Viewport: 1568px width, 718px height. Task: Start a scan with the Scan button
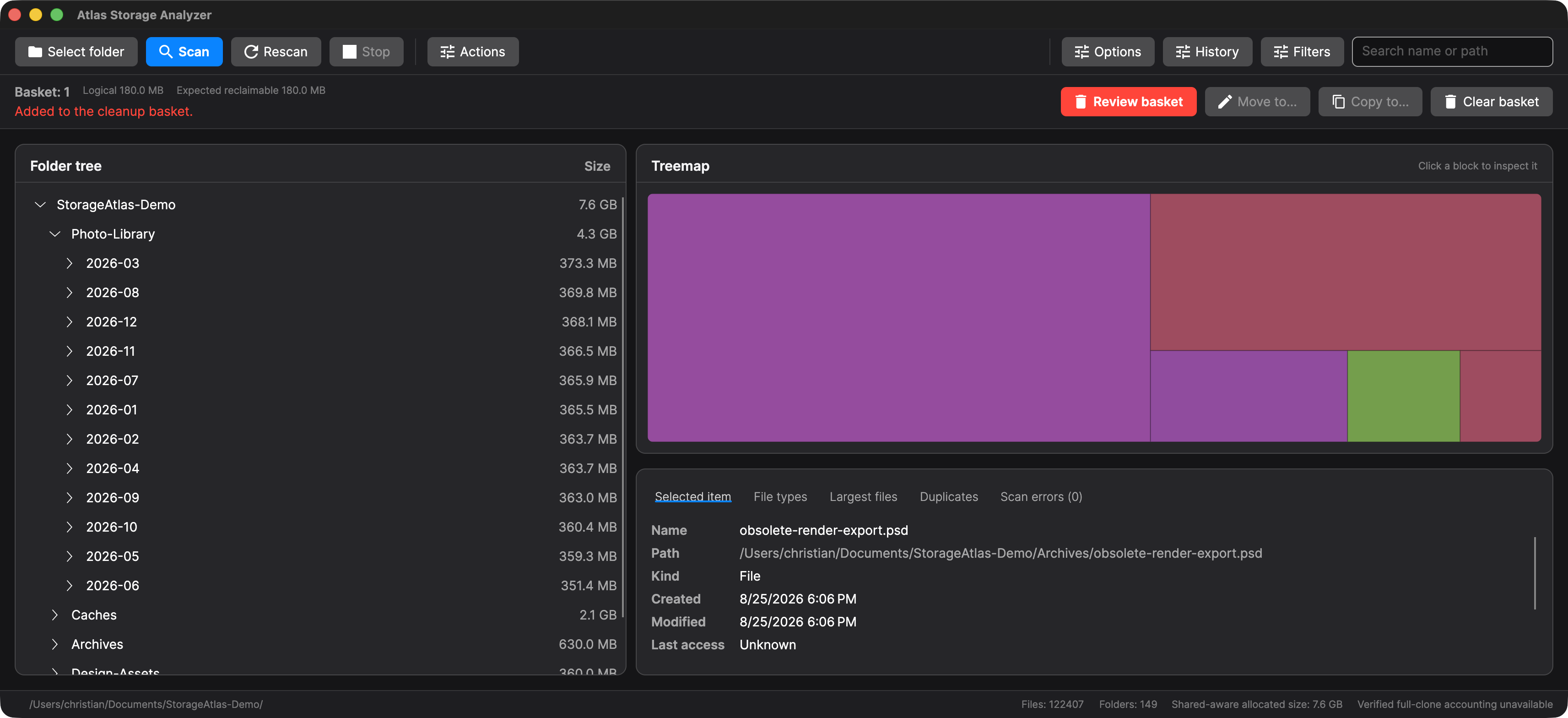[184, 52]
